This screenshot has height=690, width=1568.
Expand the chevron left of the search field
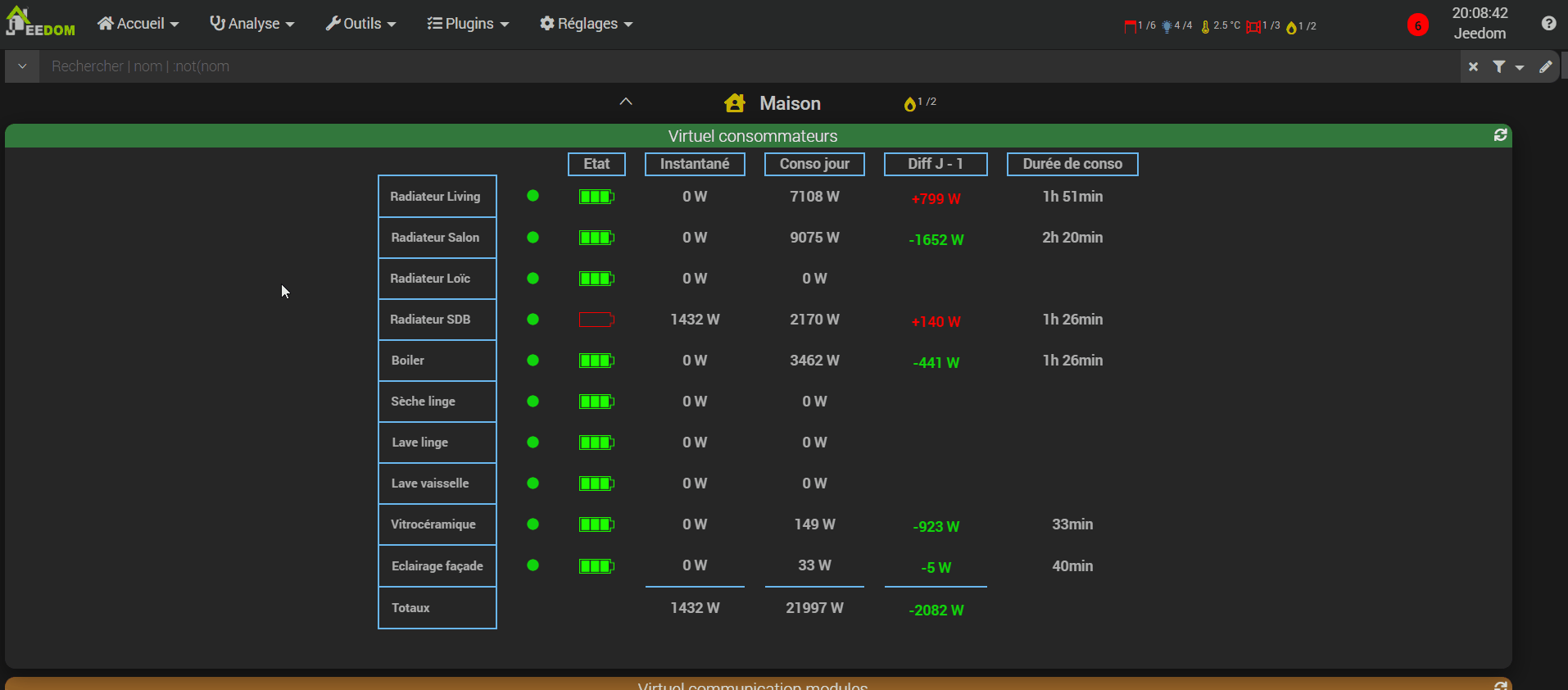[22, 66]
